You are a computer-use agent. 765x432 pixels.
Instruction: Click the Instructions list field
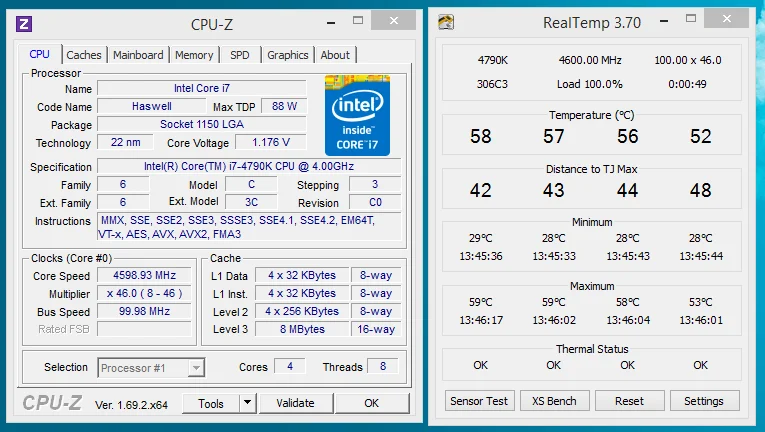click(x=249, y=227)
